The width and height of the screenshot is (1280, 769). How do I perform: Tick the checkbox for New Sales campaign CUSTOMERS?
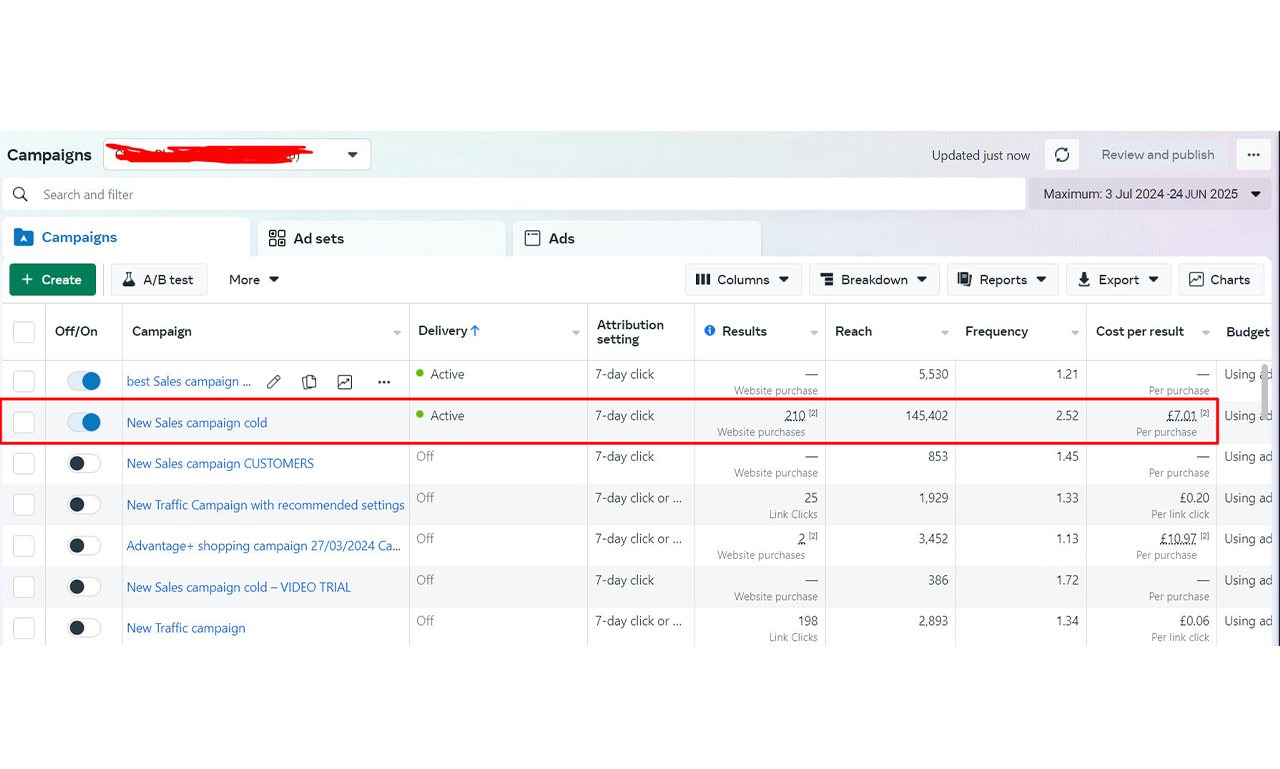pos(24,463)
